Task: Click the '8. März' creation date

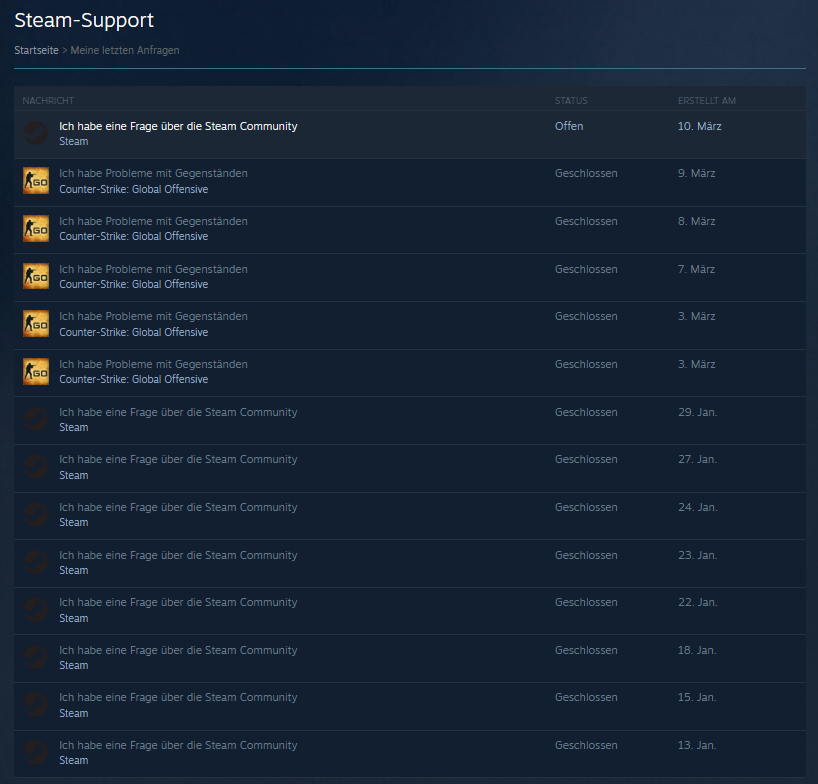Action: [696, 221]
